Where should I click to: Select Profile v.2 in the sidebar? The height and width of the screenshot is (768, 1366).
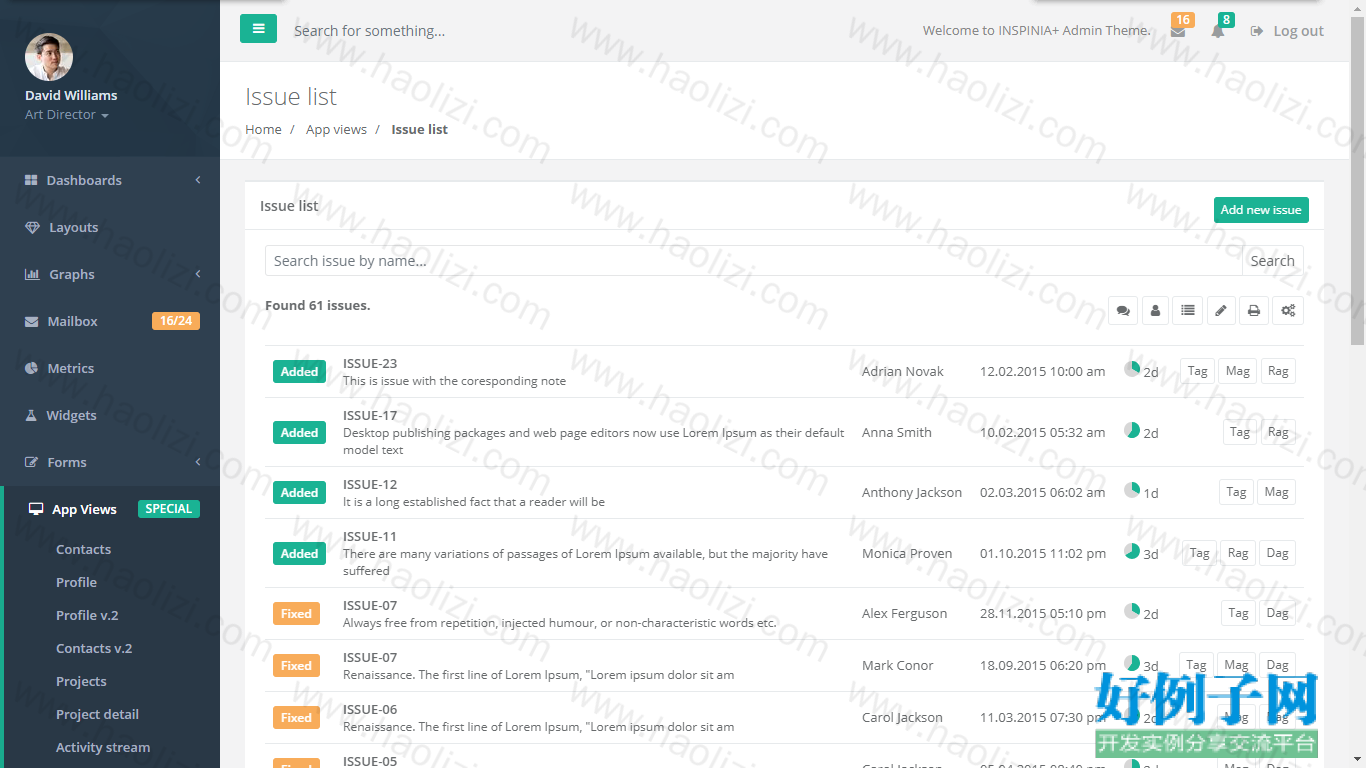tap(87, 615)
